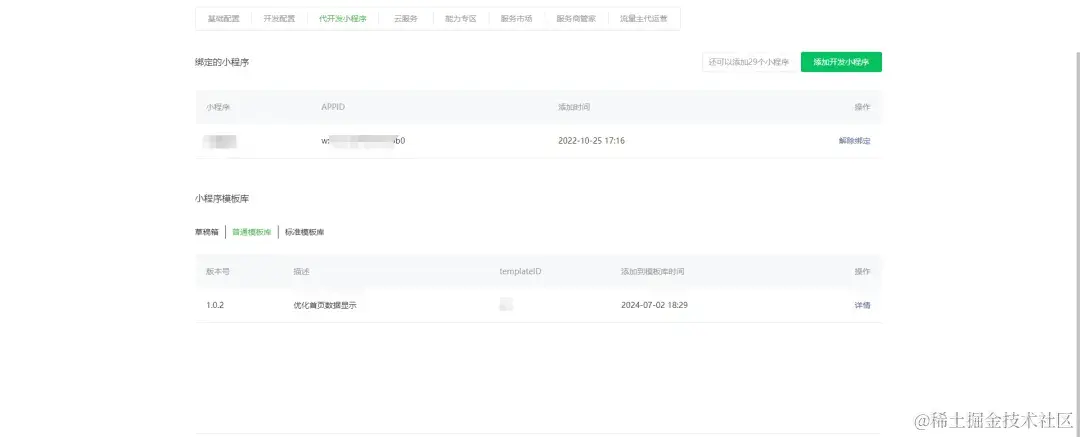This screenshot has width=1080, height=437.
Task: Click the 添加到模板库时间 column header
Action: (652, 272)
